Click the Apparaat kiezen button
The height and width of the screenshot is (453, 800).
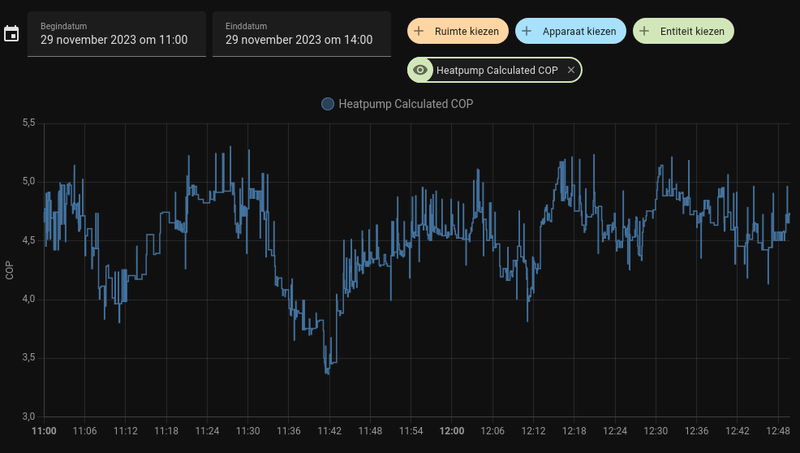(570, 31)
